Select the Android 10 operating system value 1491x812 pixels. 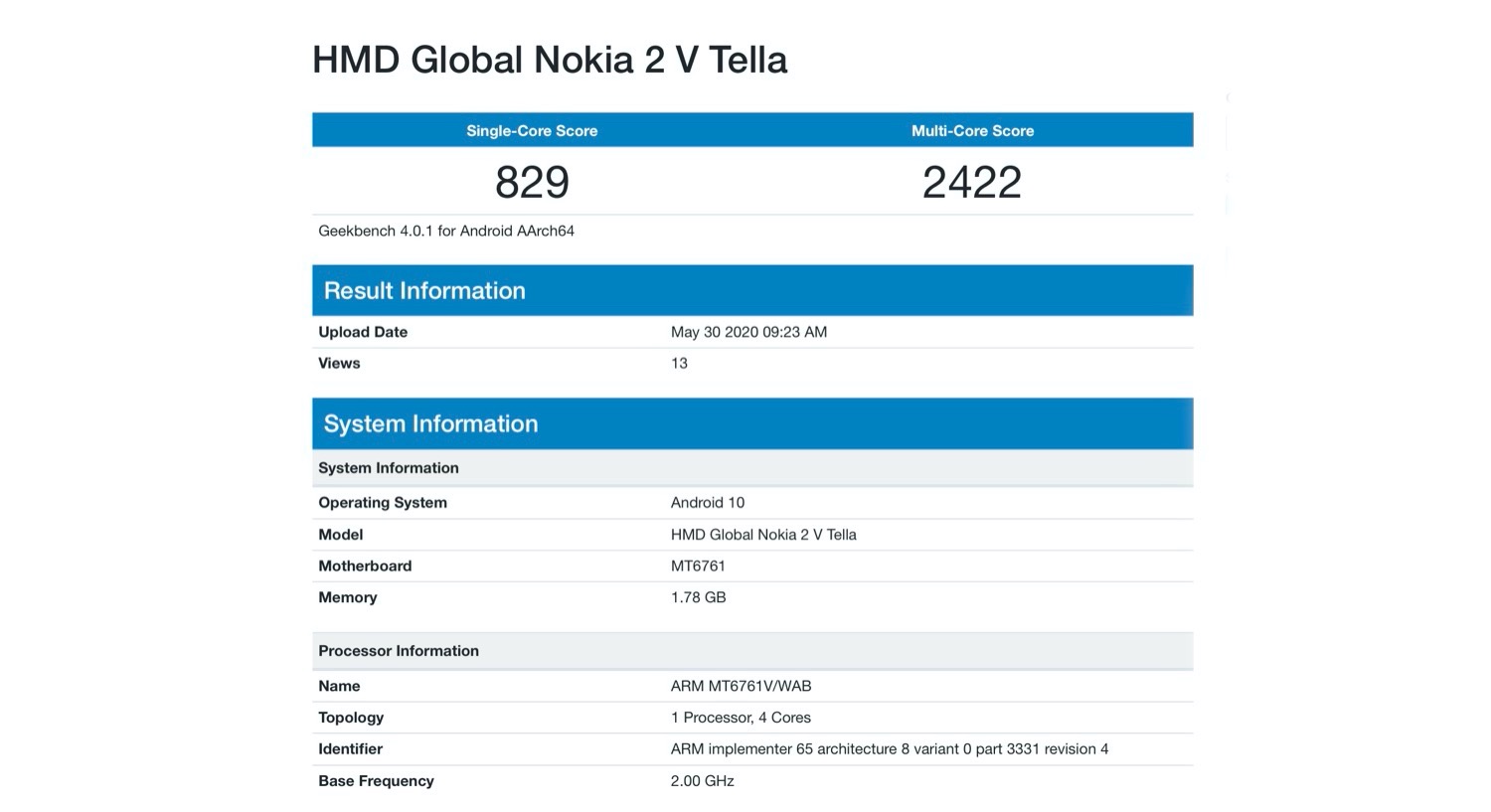click(708, 503)
